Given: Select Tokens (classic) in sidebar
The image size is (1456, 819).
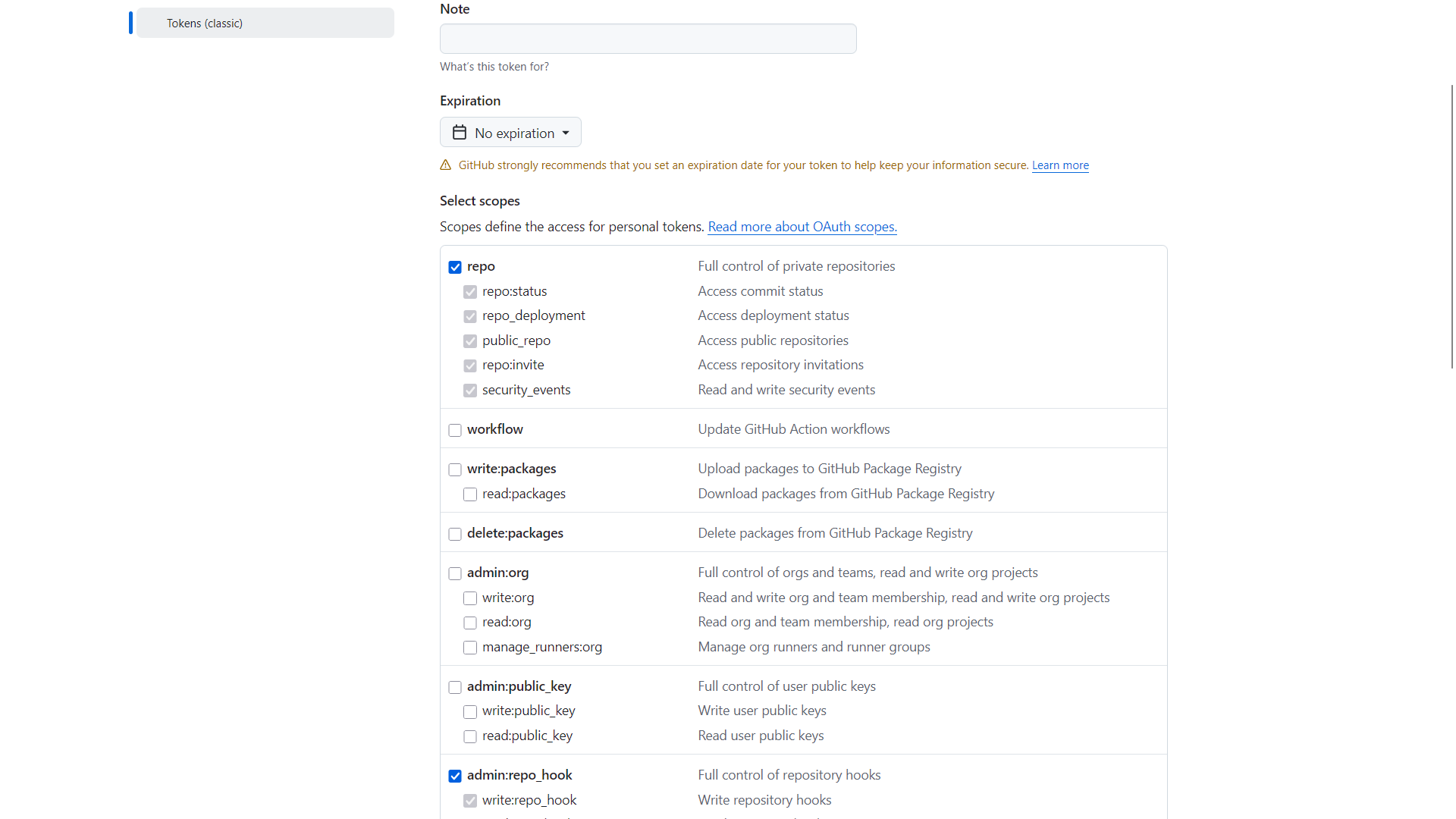Looking at the screenshot, I should click(x=265, y=24).
